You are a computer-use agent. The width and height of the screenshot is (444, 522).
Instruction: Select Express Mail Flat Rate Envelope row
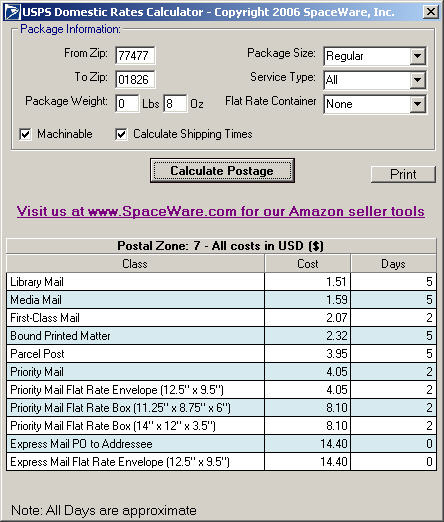(221, 462)
